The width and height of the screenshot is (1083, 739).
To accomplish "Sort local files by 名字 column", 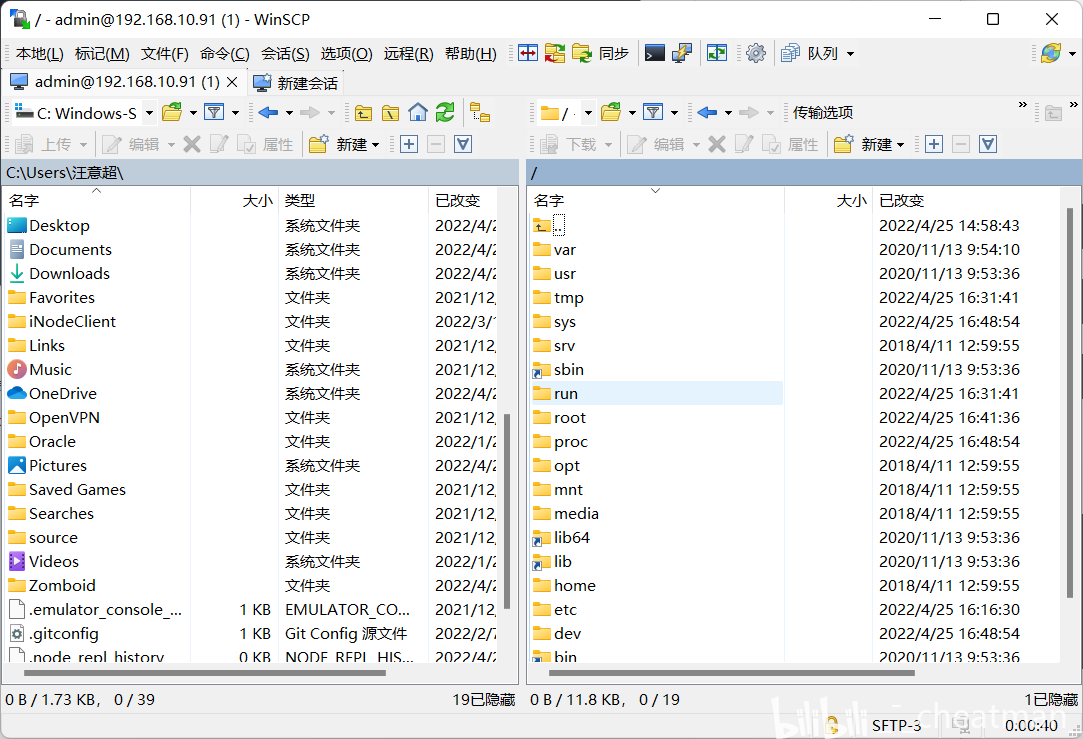I will [x=97, y=200].
